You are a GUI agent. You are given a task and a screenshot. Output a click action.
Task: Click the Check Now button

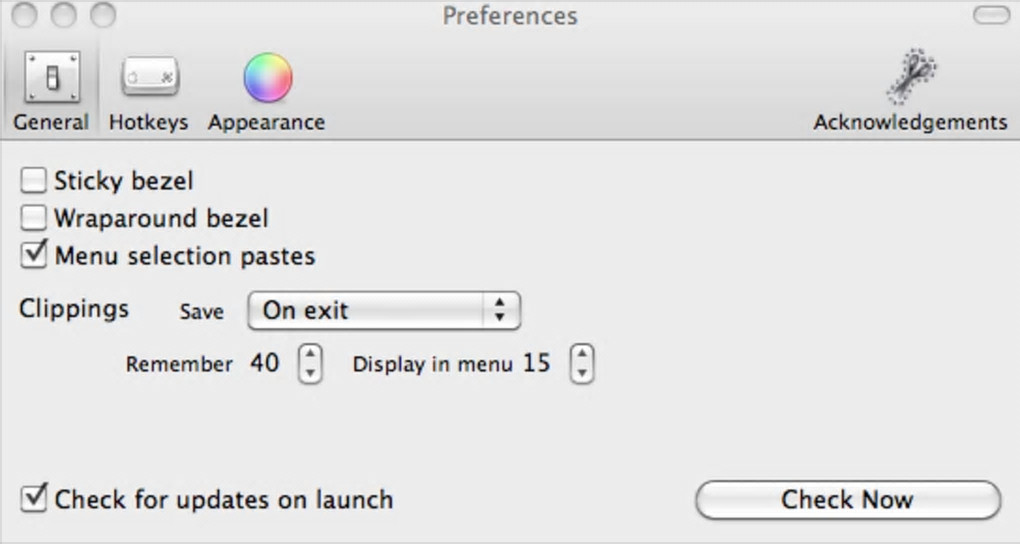pos(847,499)
